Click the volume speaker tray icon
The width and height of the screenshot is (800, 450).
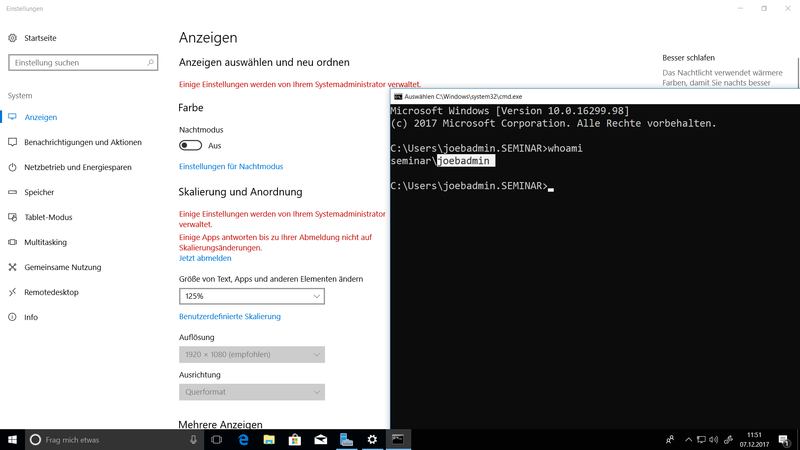(x=713, y=439)
